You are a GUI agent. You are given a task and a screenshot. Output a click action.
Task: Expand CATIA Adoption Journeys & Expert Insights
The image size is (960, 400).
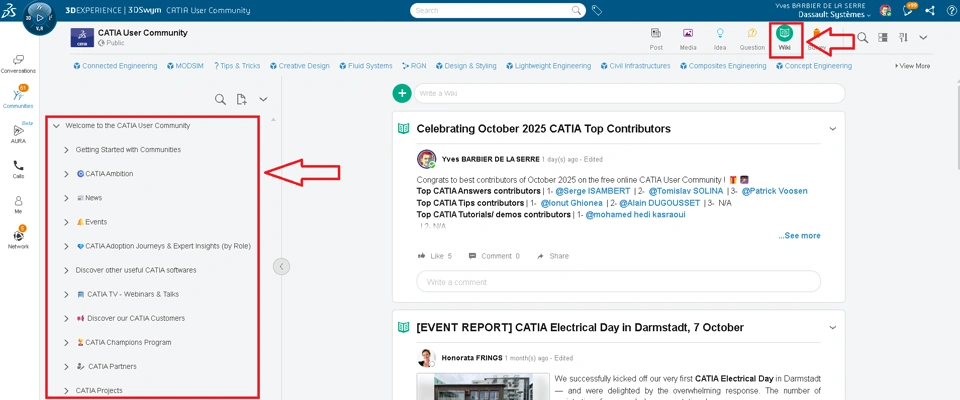click(x=66, y=246)
